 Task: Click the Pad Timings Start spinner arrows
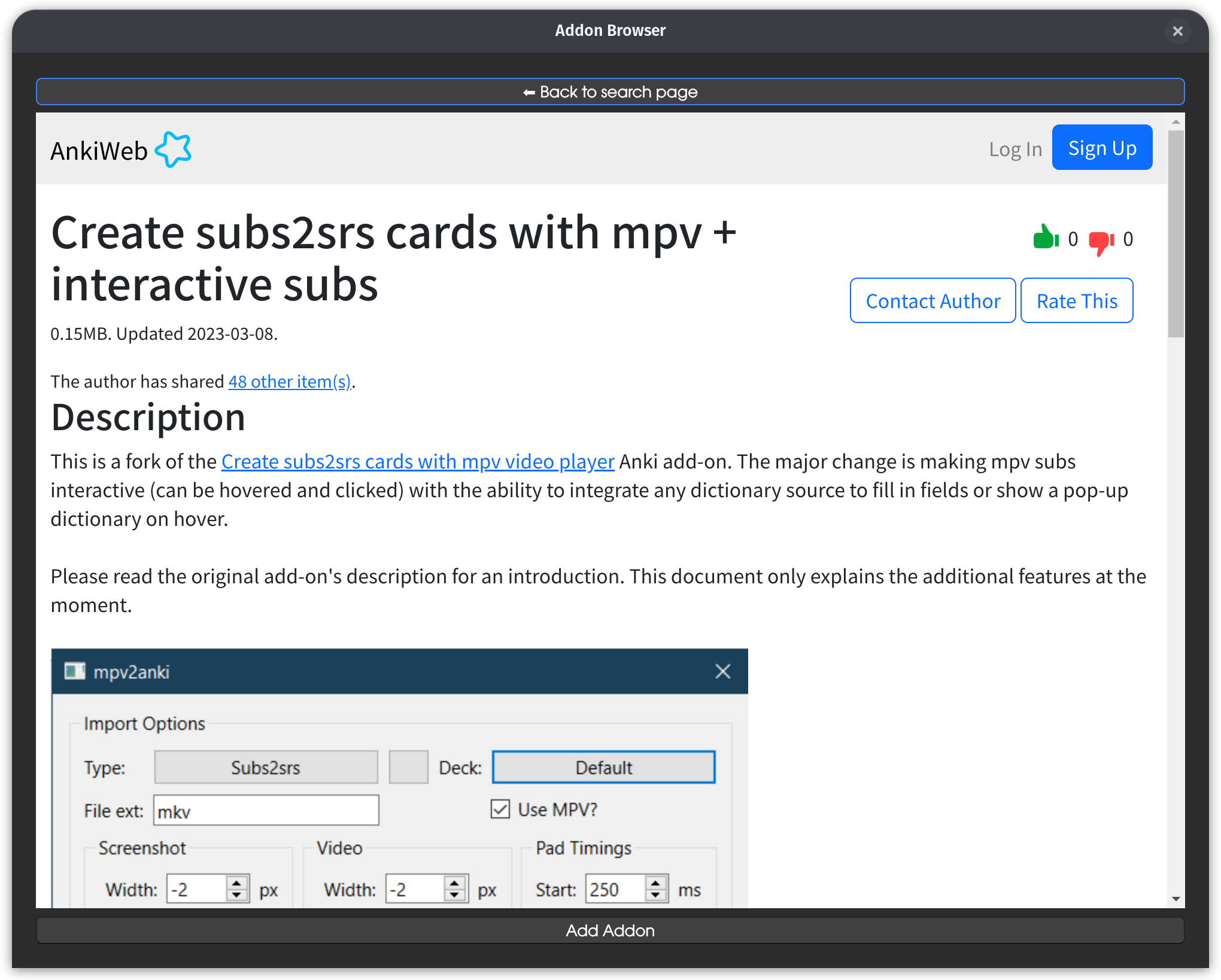[x=656, y=889]
